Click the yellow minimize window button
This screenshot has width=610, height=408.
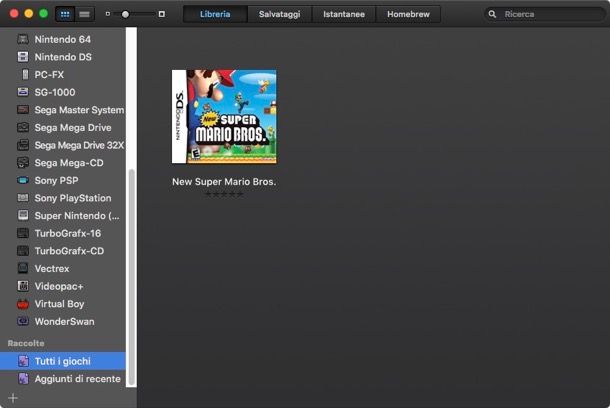pyautogui.click(x=29, y=14)
